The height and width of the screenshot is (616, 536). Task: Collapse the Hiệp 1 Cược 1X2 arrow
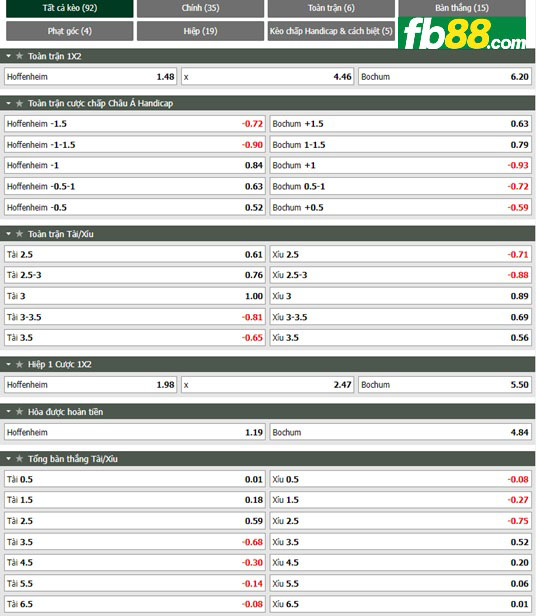[9, 365]
